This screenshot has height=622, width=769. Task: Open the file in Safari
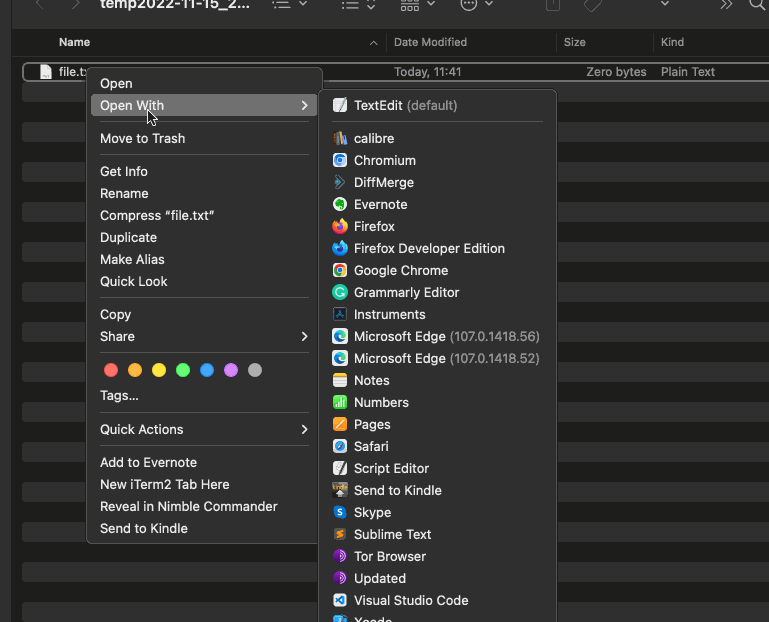click(437, 446)
